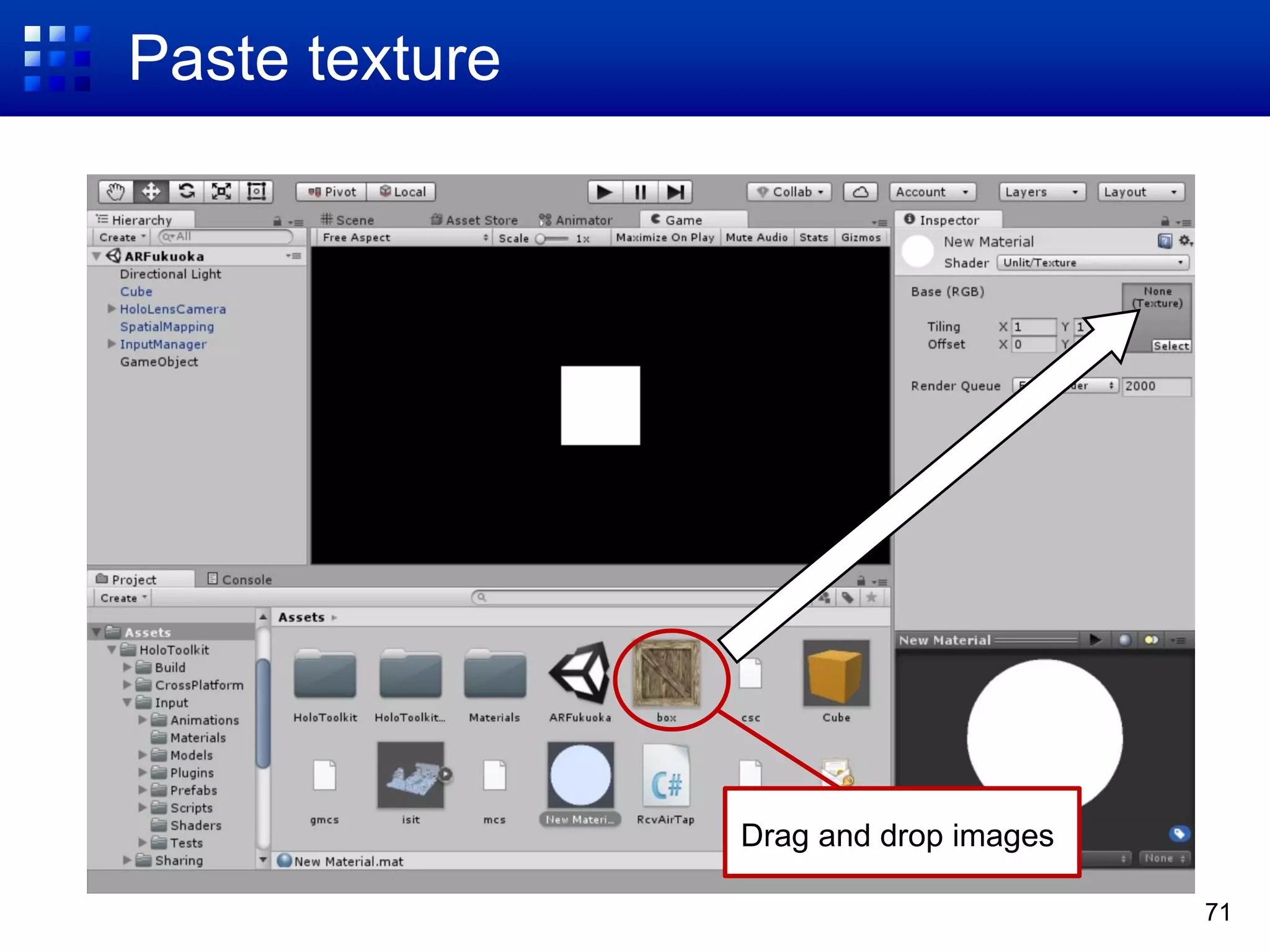Select SpatialMapping in Hierarchy
Viewport: 1270px width, 952px height.
click(x=167, y=327)
